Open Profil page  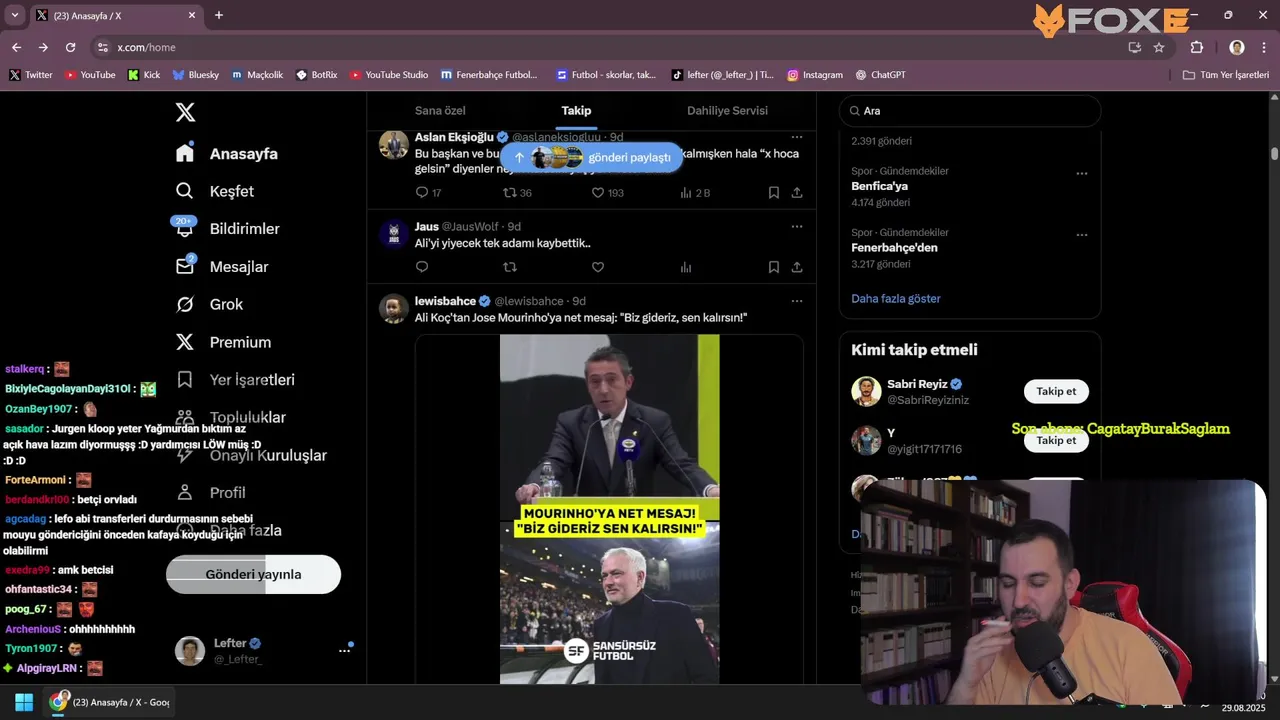pos(211,493)
